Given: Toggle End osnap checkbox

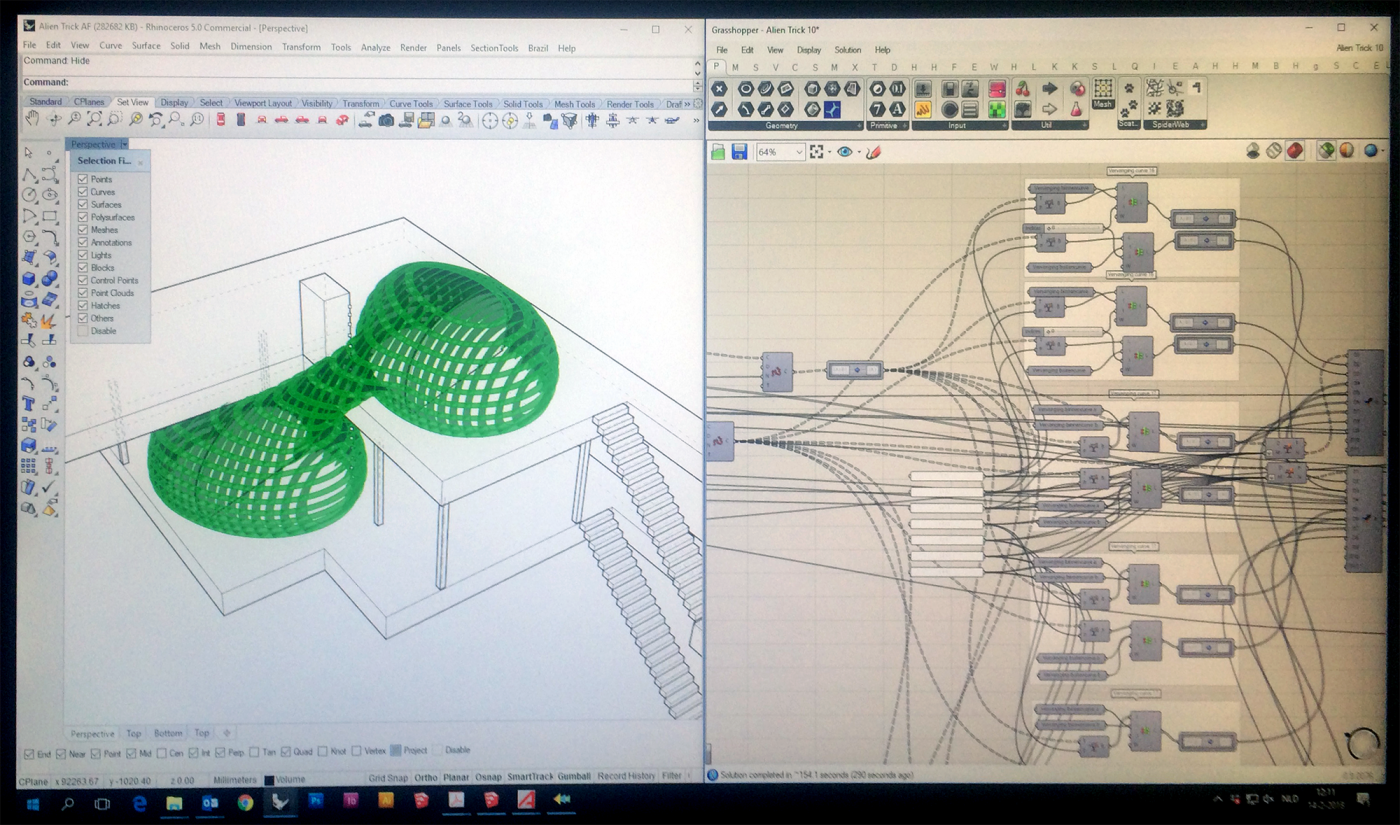Looking at the screenshot, I should [x=29, y=754].
